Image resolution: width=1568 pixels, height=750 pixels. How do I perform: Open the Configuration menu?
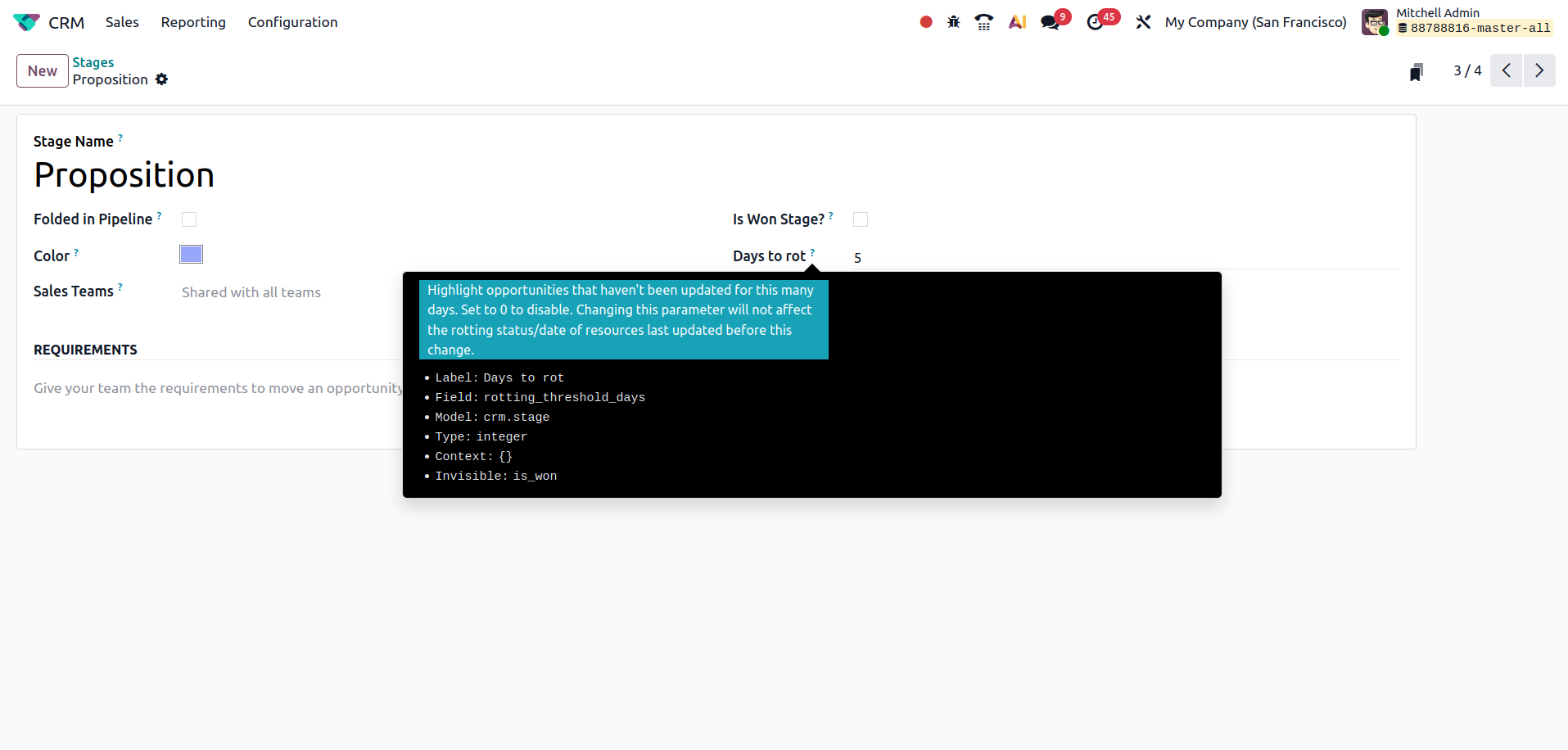(x=292, y=22)
